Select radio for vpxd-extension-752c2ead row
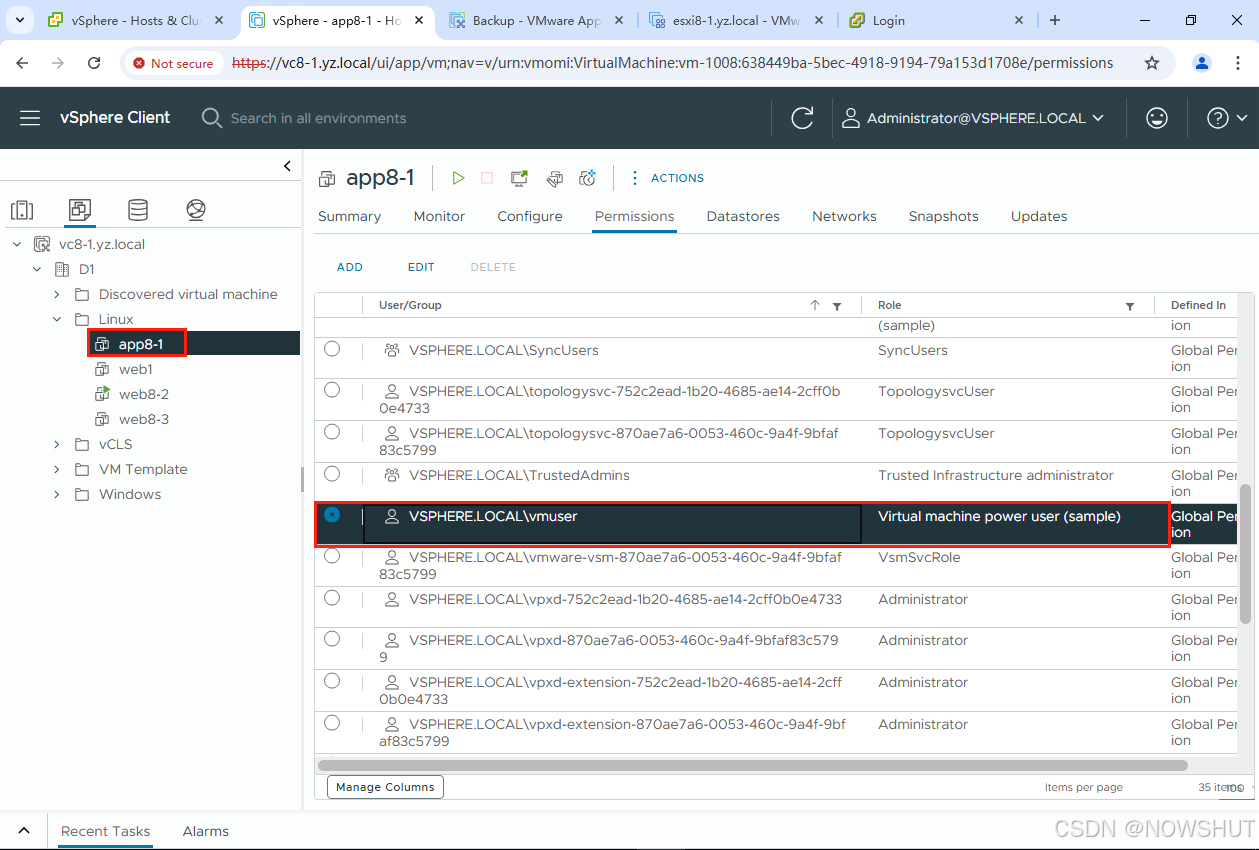This screenshot has width=1259, height=850. coord(332,681)
